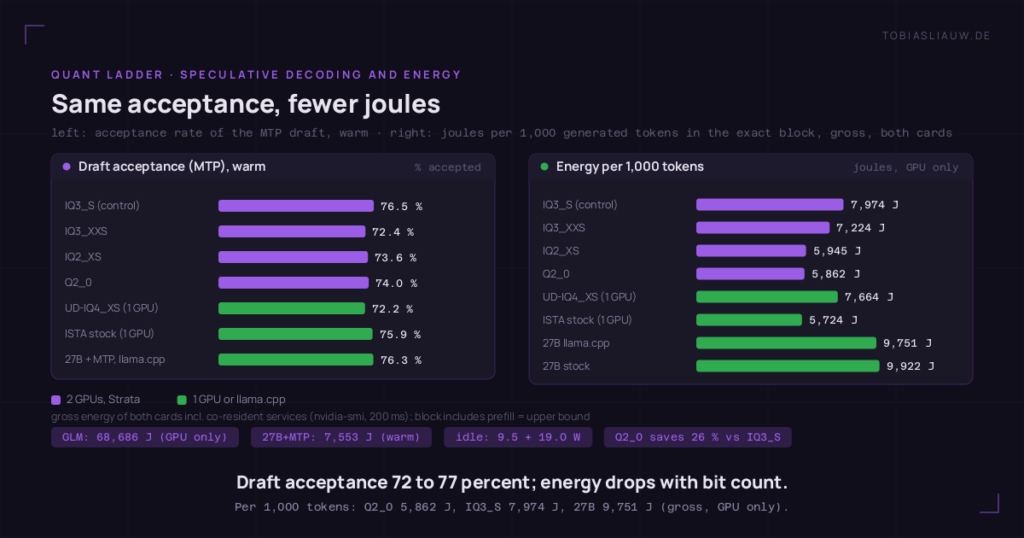Image resolution: width=1024 pixels, height=538 pixels.
Task: Click the Energy per 1,000 tokens panel title
Action: point(630,166)
